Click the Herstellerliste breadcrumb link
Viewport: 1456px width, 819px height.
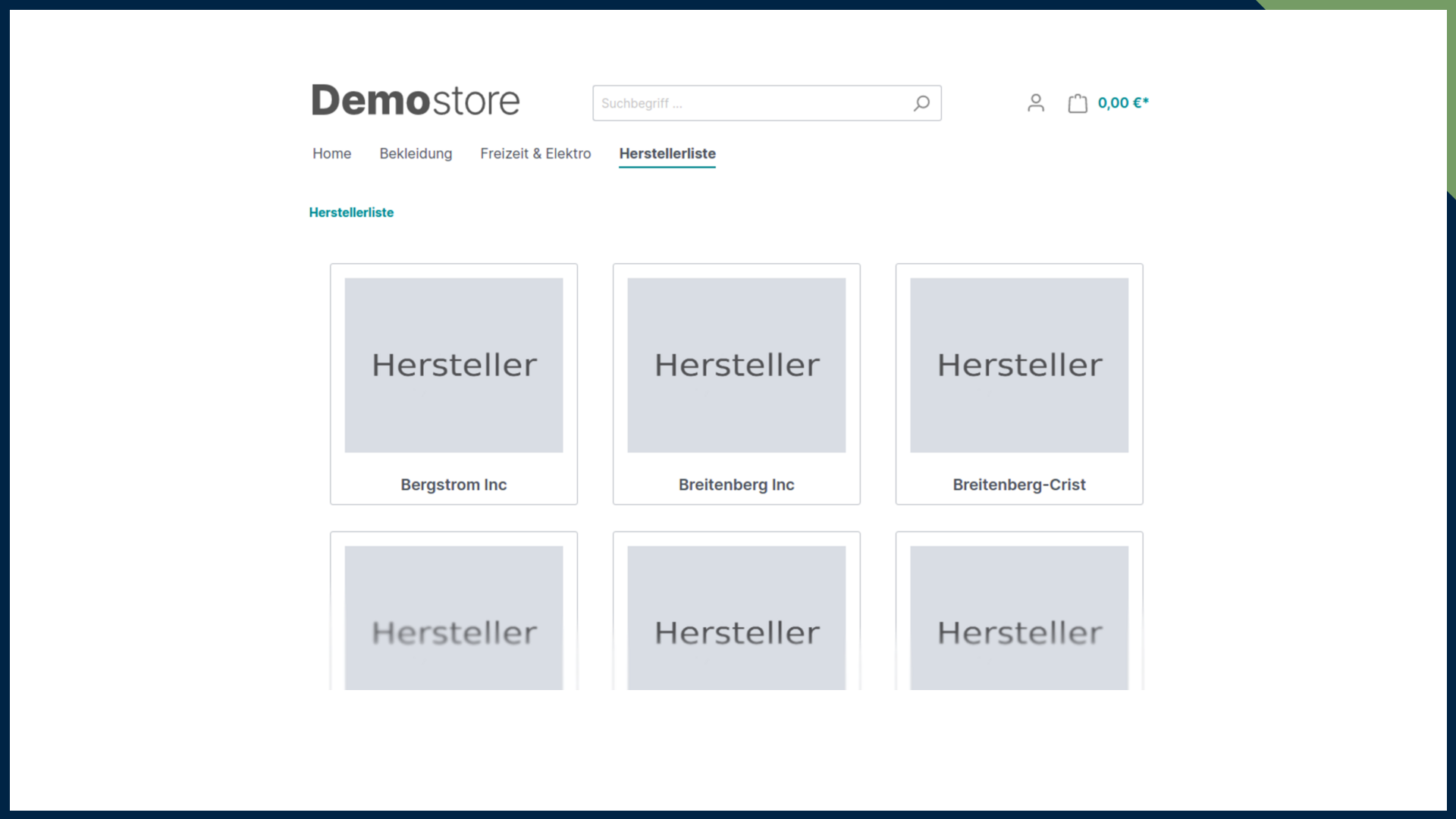click(351, 212)
